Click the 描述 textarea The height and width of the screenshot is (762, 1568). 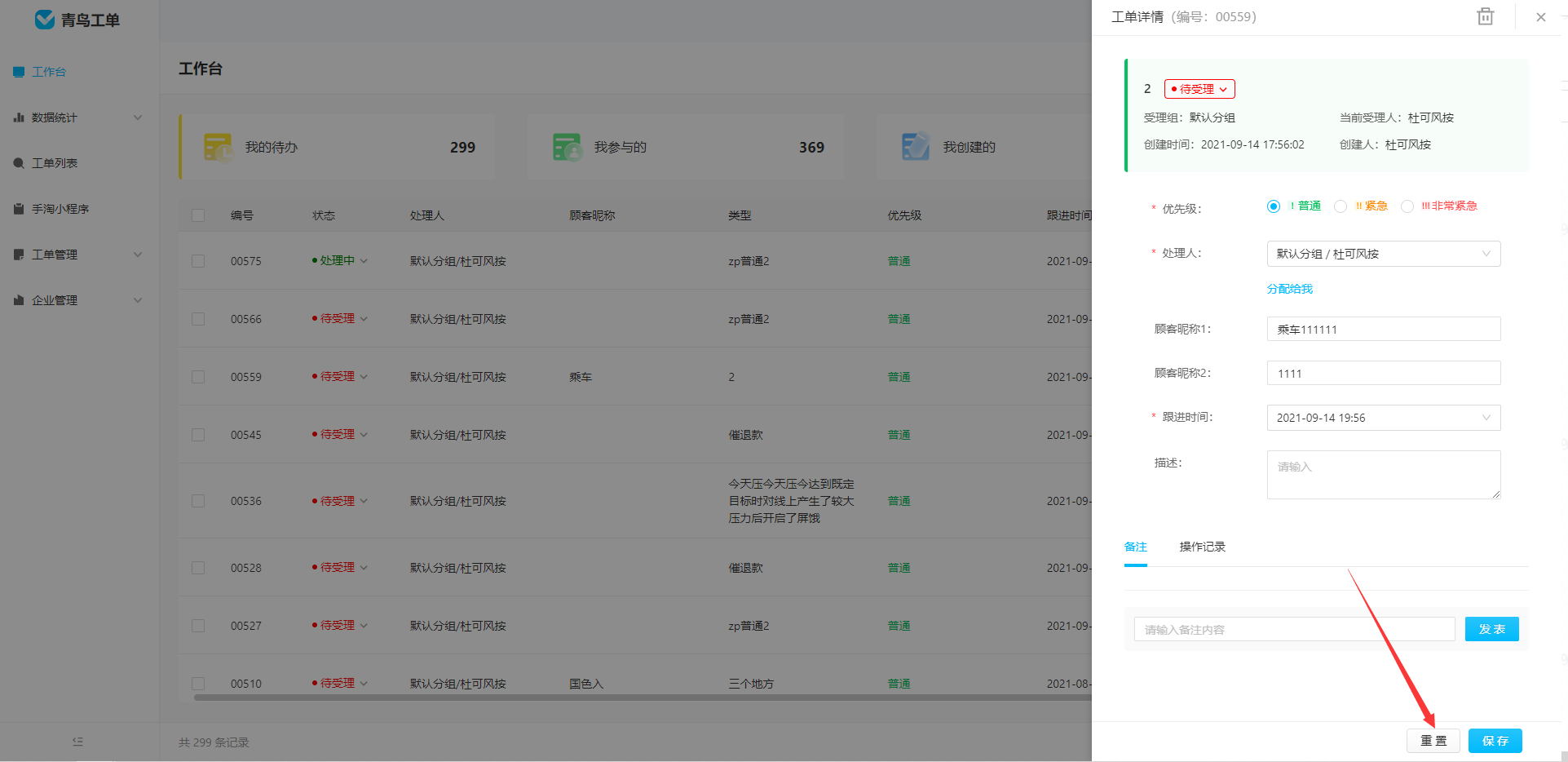[1384, 475]
